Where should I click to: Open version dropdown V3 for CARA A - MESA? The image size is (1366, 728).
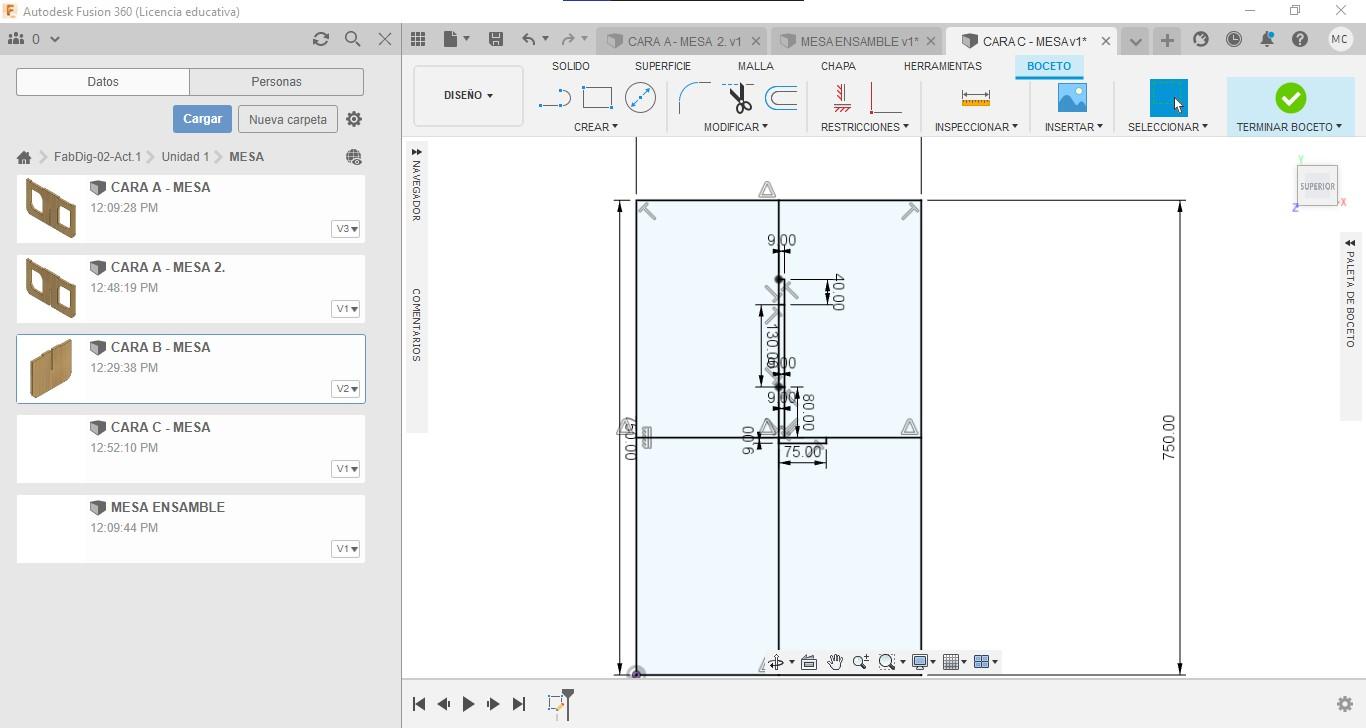coord(346,229)
